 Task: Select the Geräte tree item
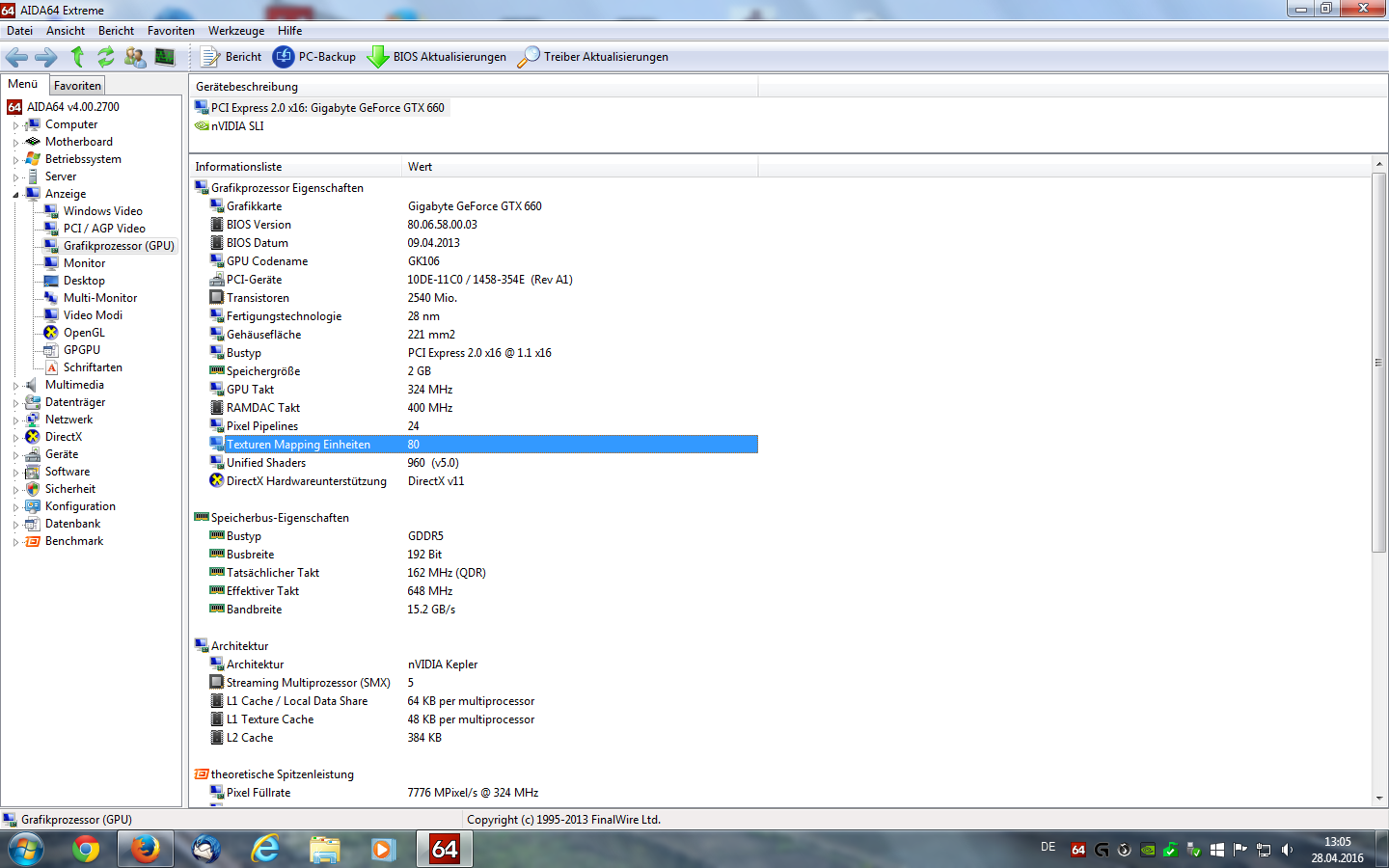(x=62, y=454)
